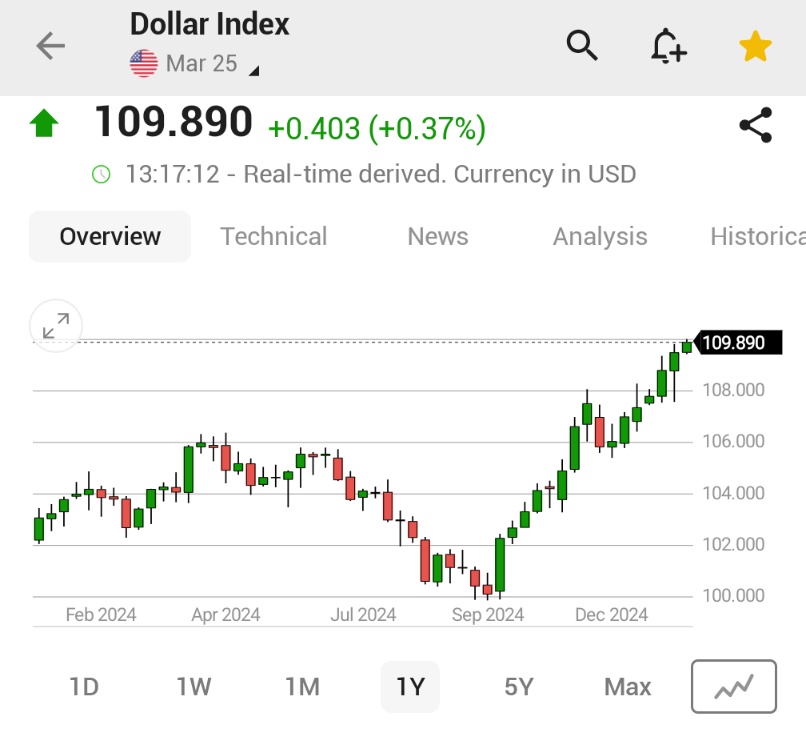
Task: Switch to the Technical tab
Action: pyautogui.click(x=273, y=237)
